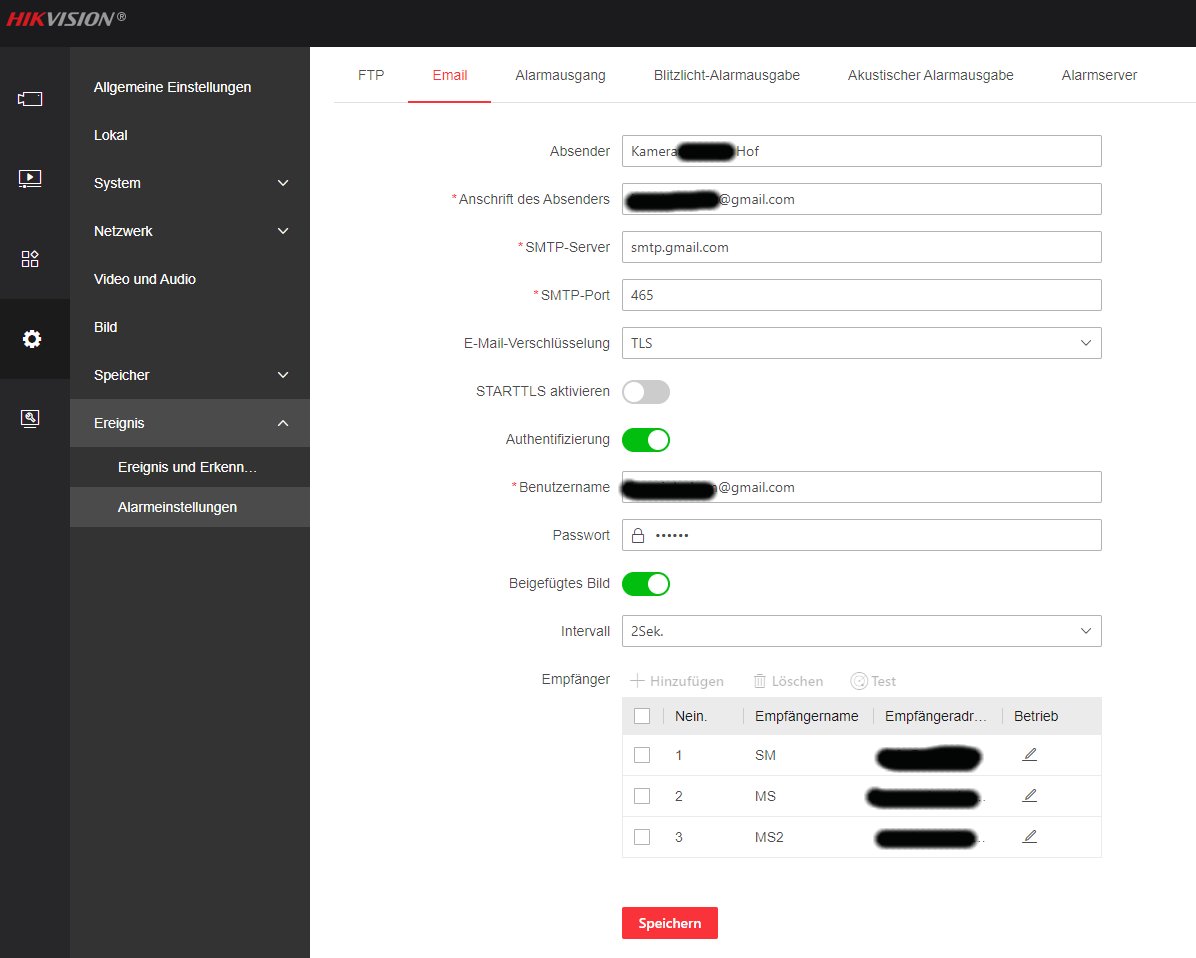The height and width of the screenshot is (958, 1196).
Task: Edit recipient MS2 with pencil icon
Action: pos(1030,837)
